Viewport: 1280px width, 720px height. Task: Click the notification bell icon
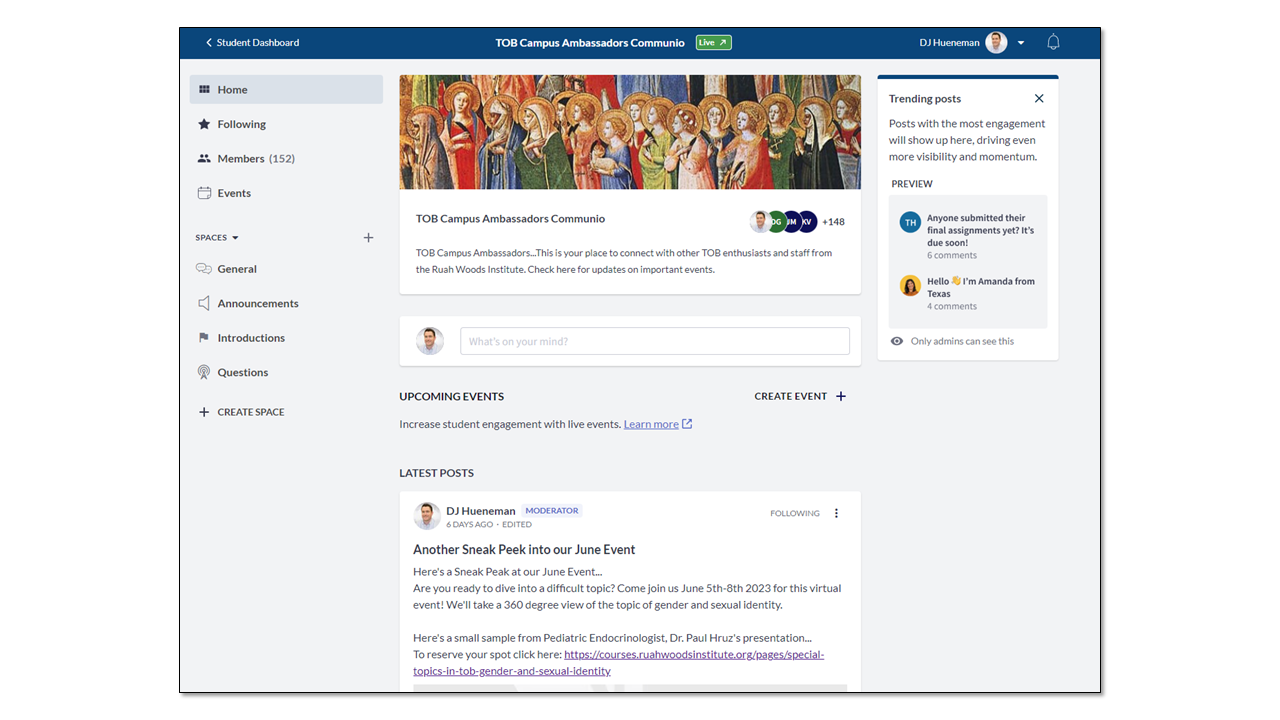[x=1053, y=42]
